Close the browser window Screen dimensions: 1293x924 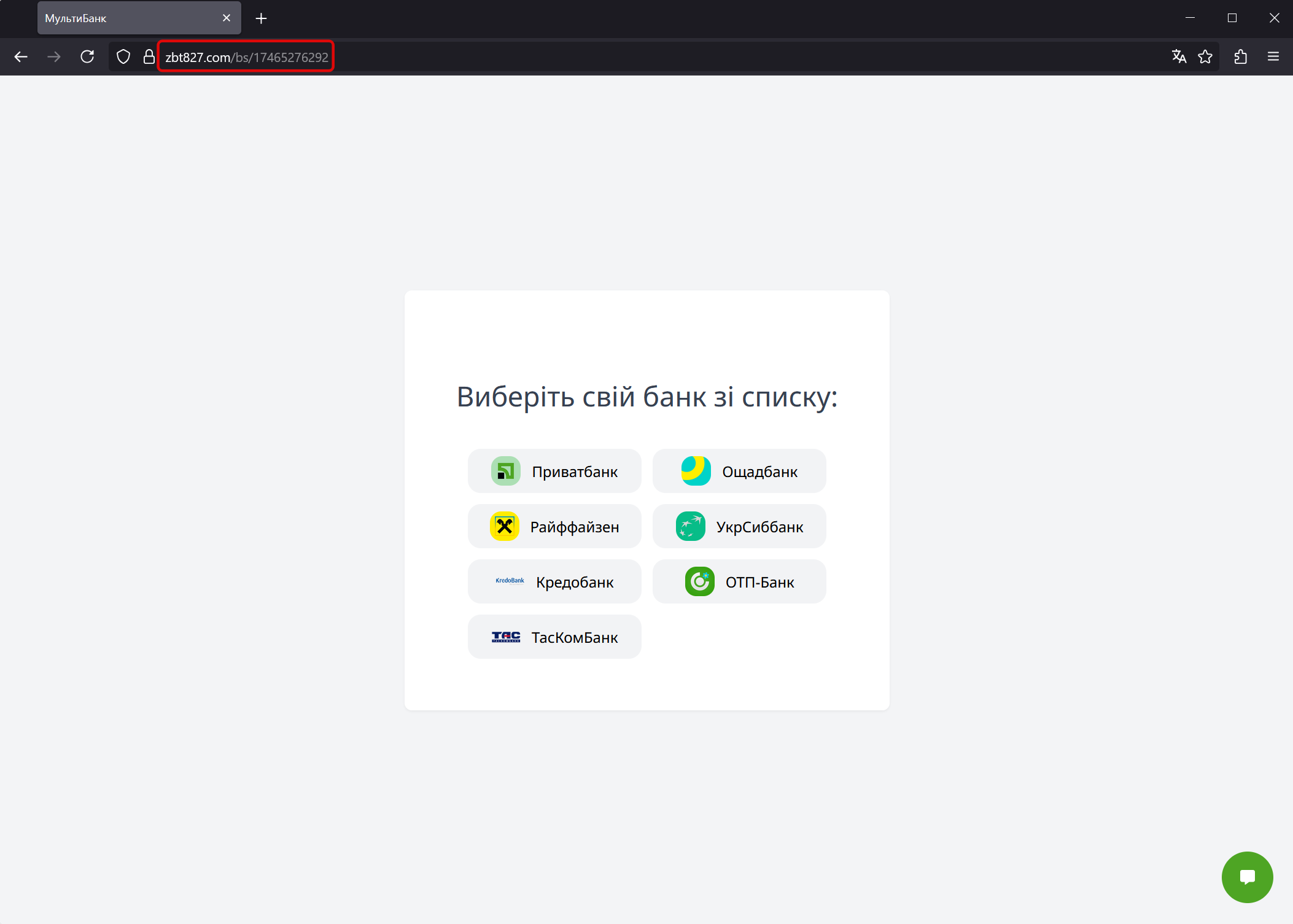(1274, 18)
